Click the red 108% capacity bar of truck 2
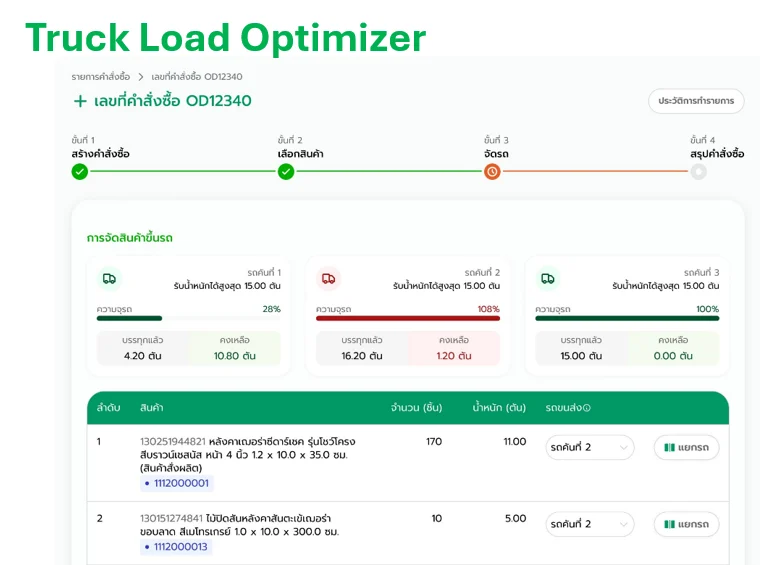760x565 pixels. pos(408,318)
